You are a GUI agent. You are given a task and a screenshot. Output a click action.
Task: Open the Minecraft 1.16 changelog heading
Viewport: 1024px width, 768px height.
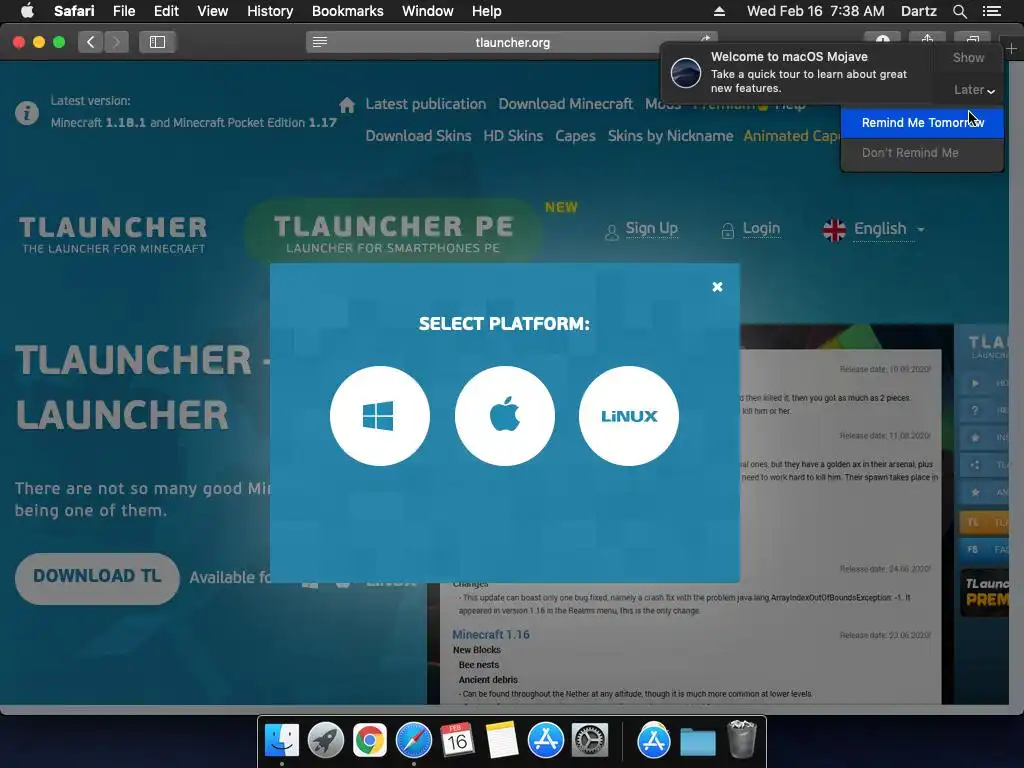[x=490, y=634]
